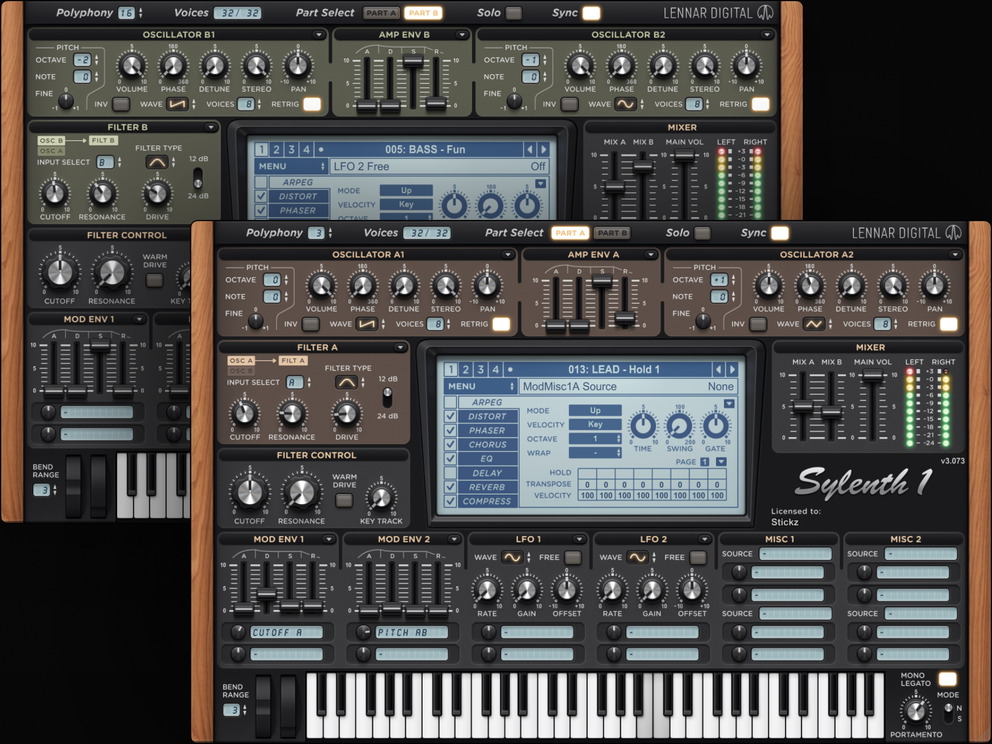Uncheck the REVERB effect checkbox
The image size is (992, 744).
450,487
